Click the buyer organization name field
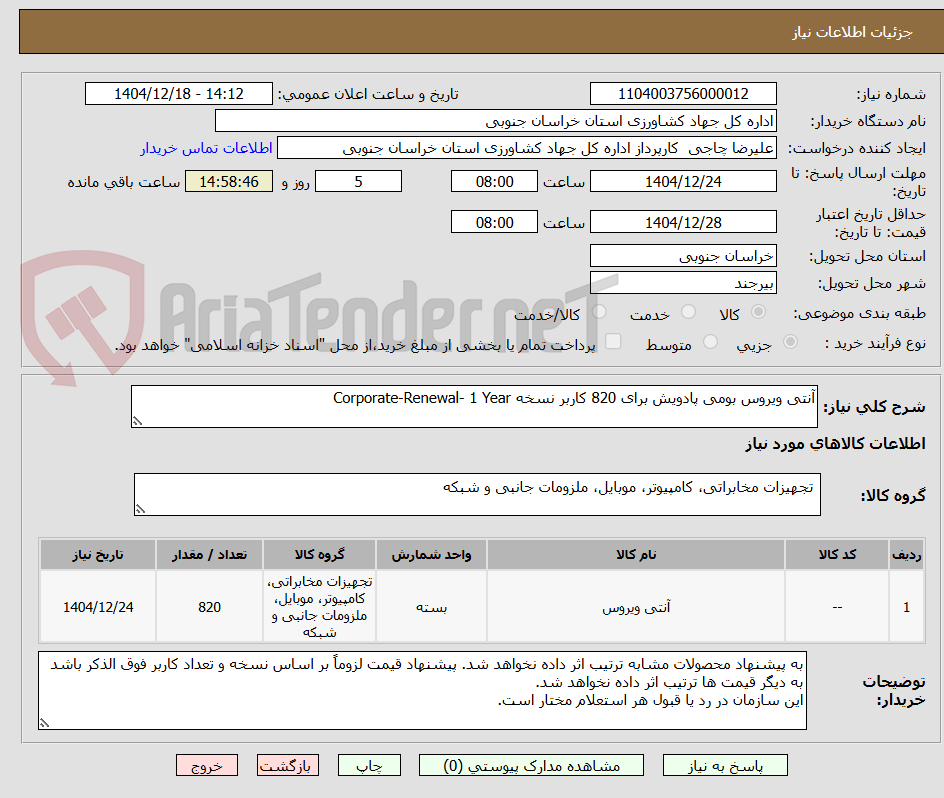This screenshot has height=798, width=944. tap(495, 121)
